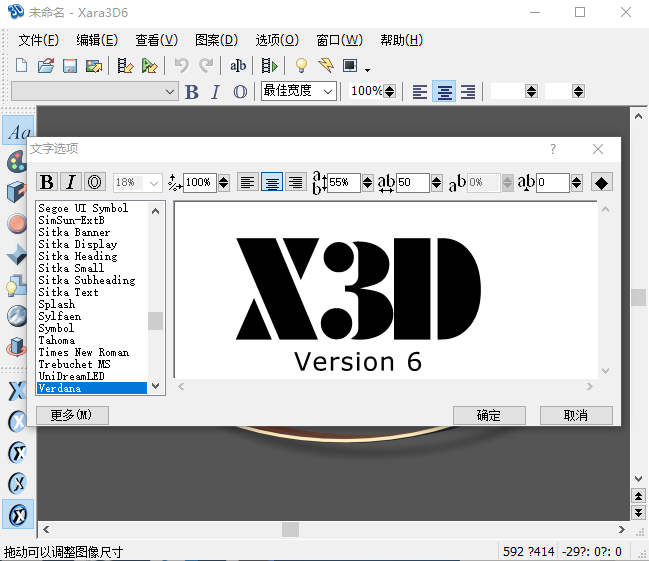Toggle Outline in the text options dialog
This screenshot has width=649, height=561.
click(x=95, y=182)
